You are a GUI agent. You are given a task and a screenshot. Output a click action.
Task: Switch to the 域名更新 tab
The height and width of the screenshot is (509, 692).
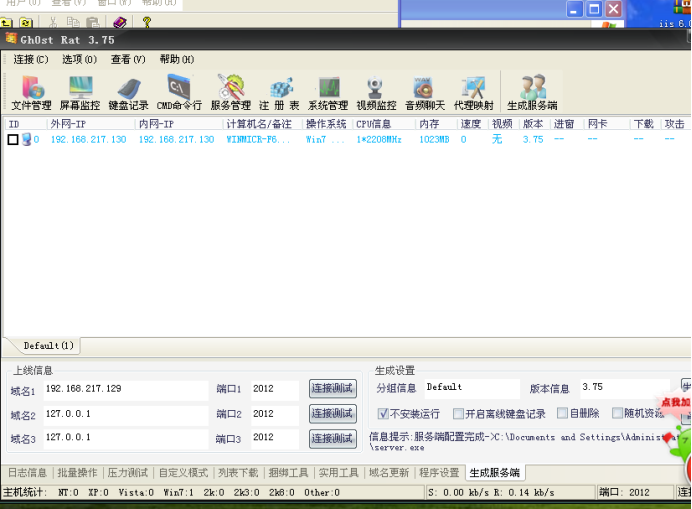[x=389, y=473]
